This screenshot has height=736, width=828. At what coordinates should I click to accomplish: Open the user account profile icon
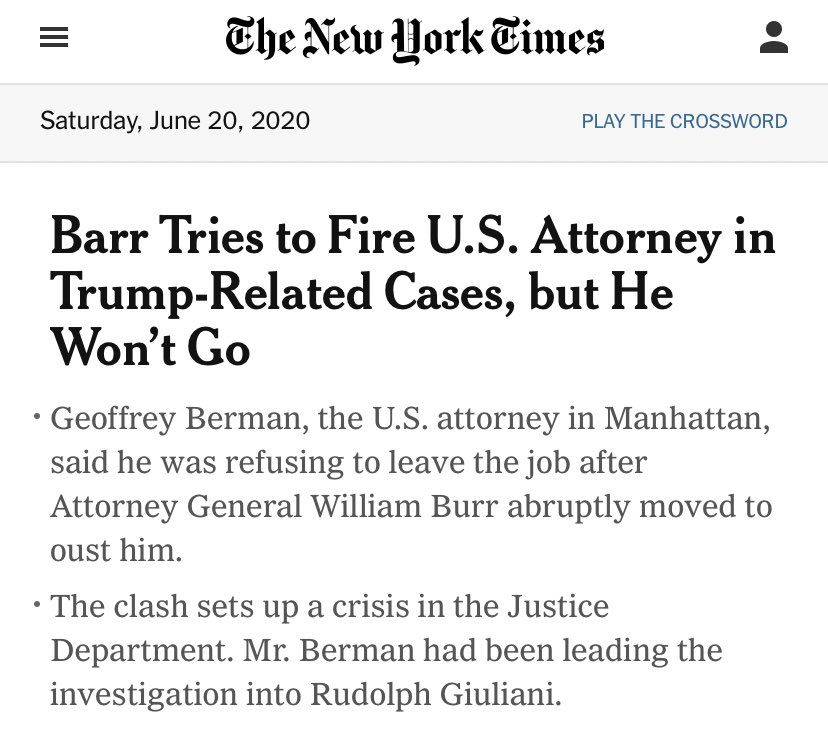pyautogui.click(x=774, y=37)
